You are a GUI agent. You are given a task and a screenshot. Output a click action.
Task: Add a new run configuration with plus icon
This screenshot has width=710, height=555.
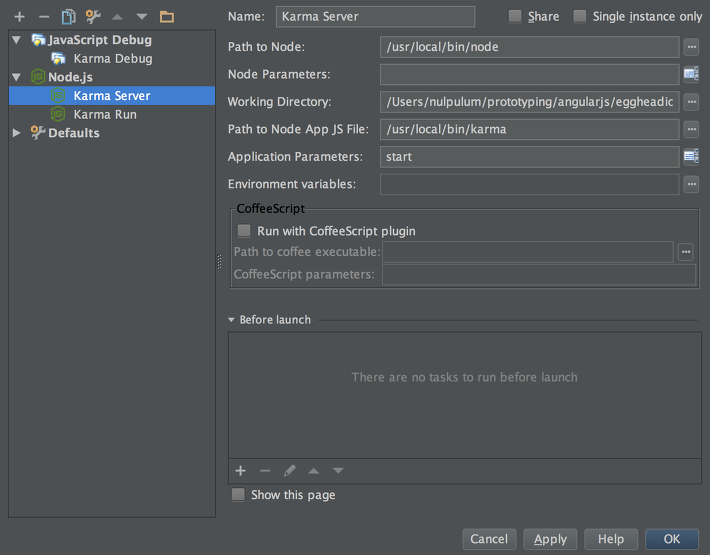(x=19, y=17)
